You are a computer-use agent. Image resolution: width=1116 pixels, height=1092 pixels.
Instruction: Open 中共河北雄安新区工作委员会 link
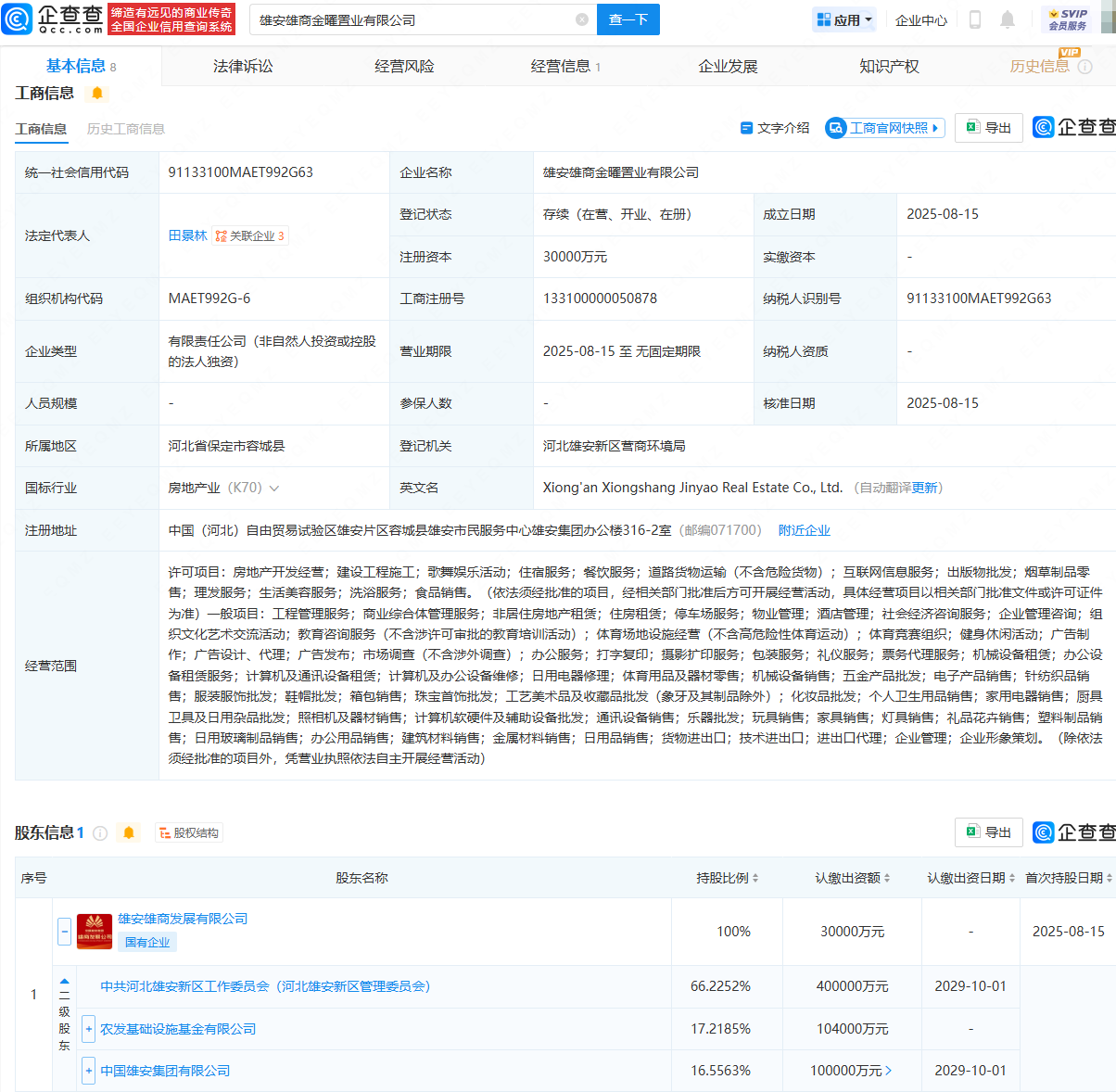point(265,986)
